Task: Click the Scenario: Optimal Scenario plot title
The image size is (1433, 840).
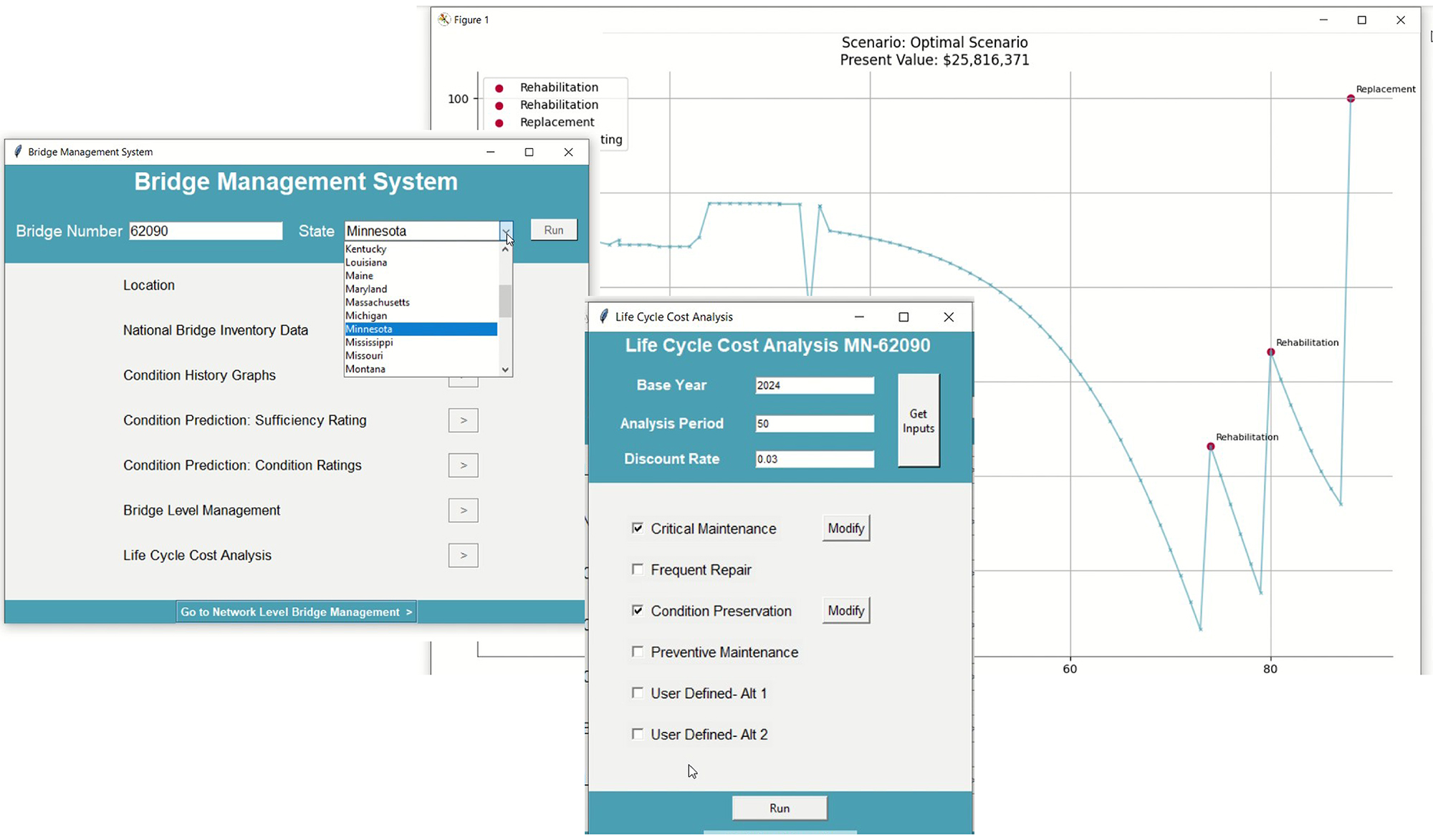Action: (x=934, y=42)
